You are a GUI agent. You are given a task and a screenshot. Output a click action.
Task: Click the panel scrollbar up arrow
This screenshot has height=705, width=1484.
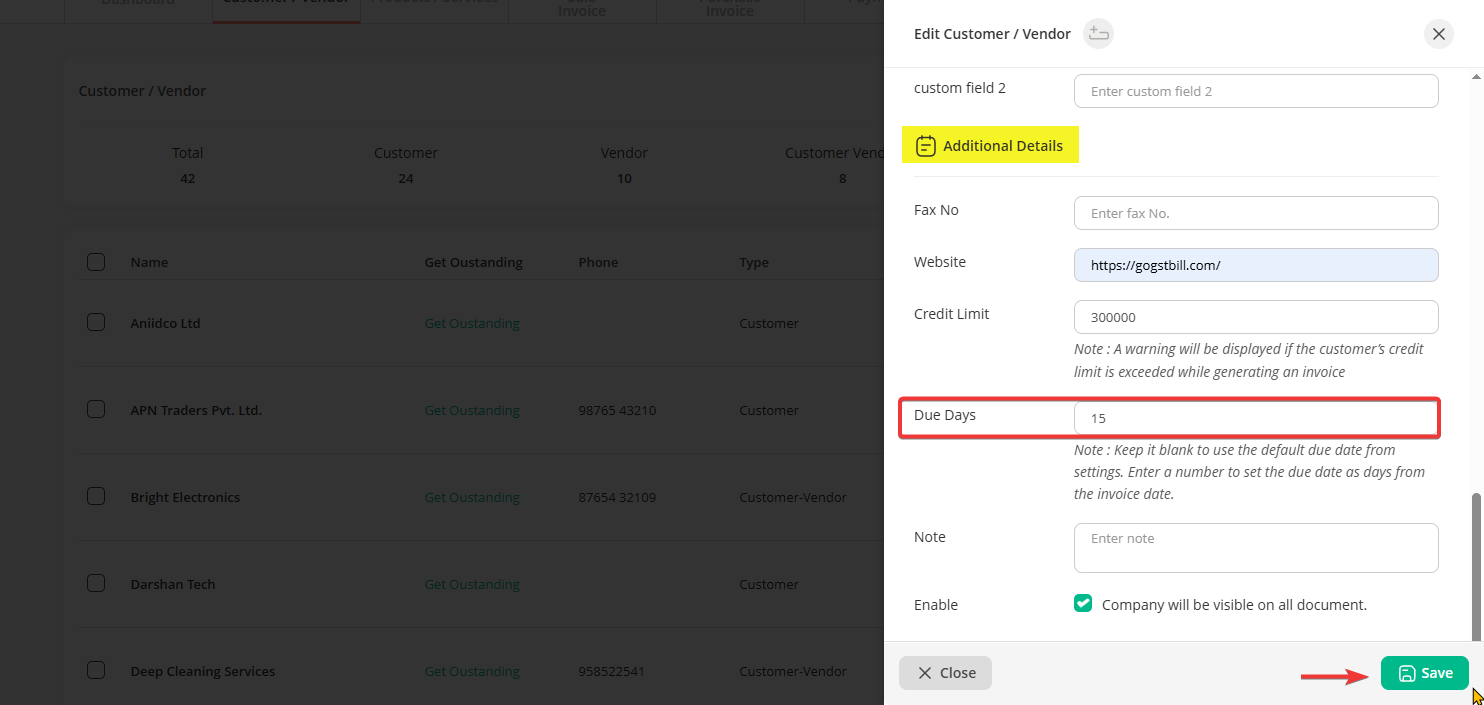[x=1477, y=76]
